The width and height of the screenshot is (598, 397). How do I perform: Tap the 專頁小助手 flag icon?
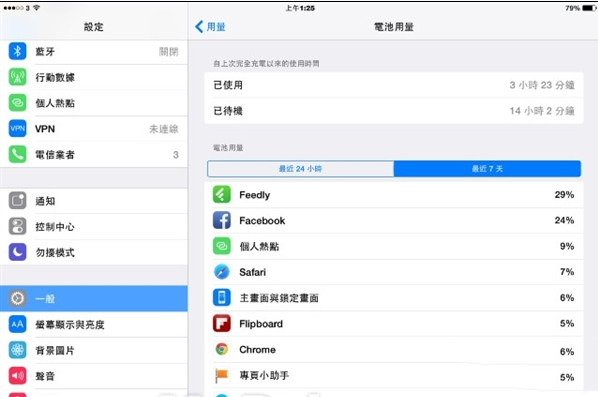[x=222, y=375]
